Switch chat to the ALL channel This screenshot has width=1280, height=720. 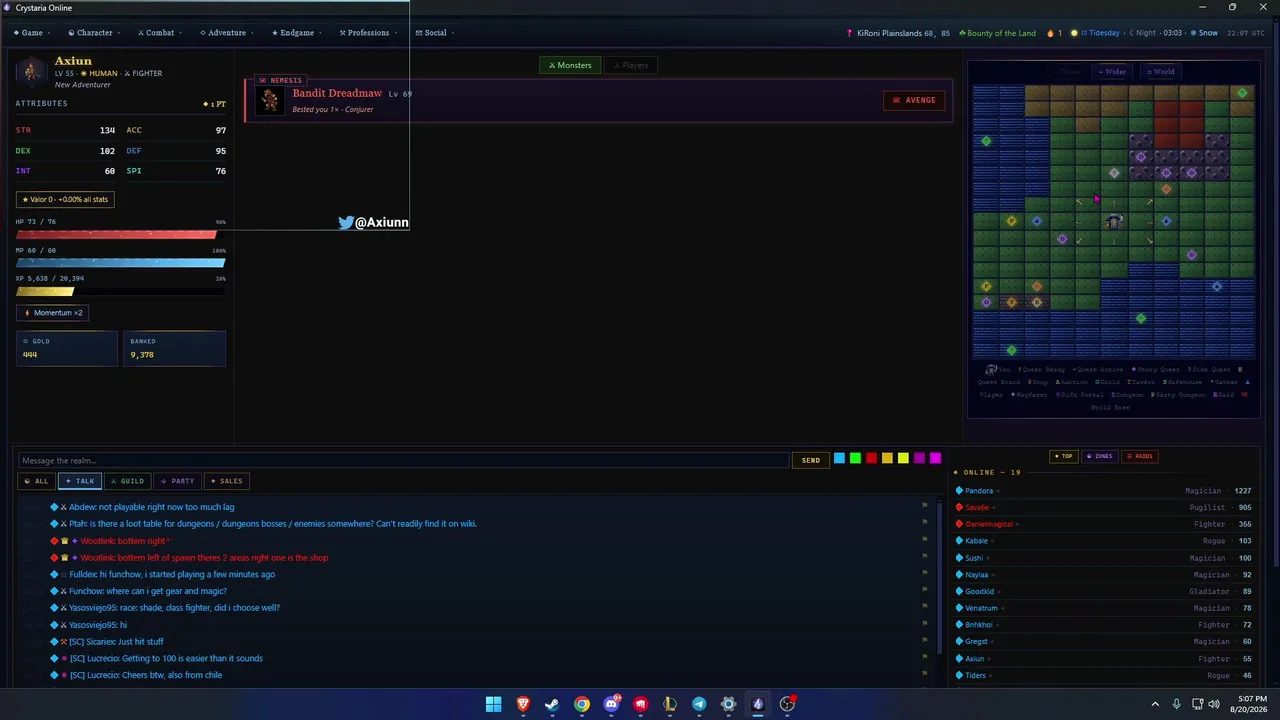click(x=36, y=481)
